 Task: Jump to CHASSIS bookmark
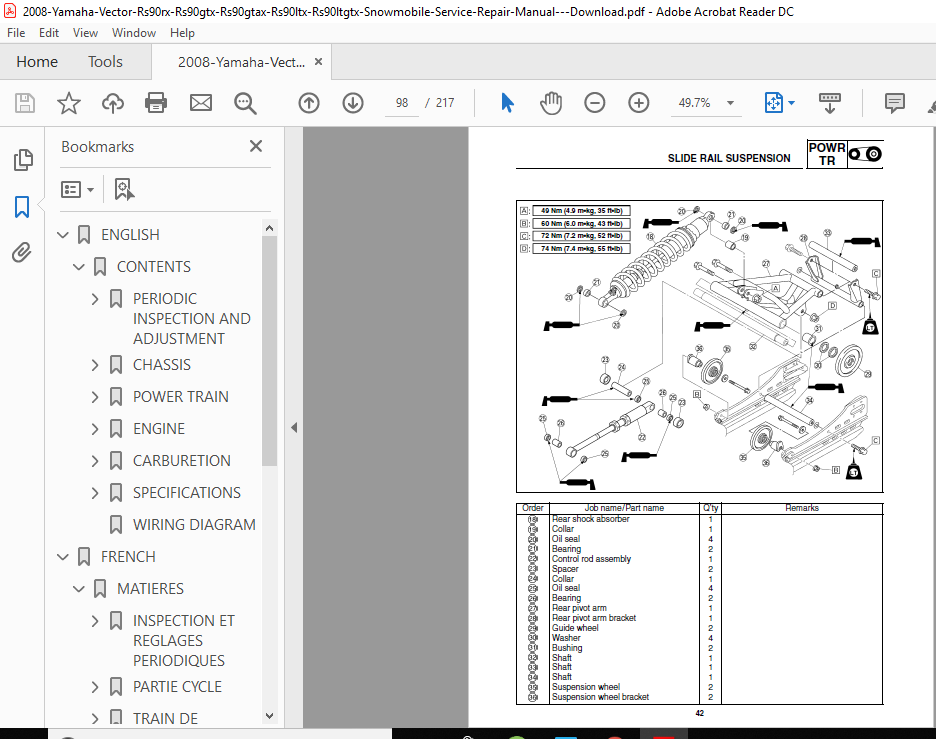162,365
